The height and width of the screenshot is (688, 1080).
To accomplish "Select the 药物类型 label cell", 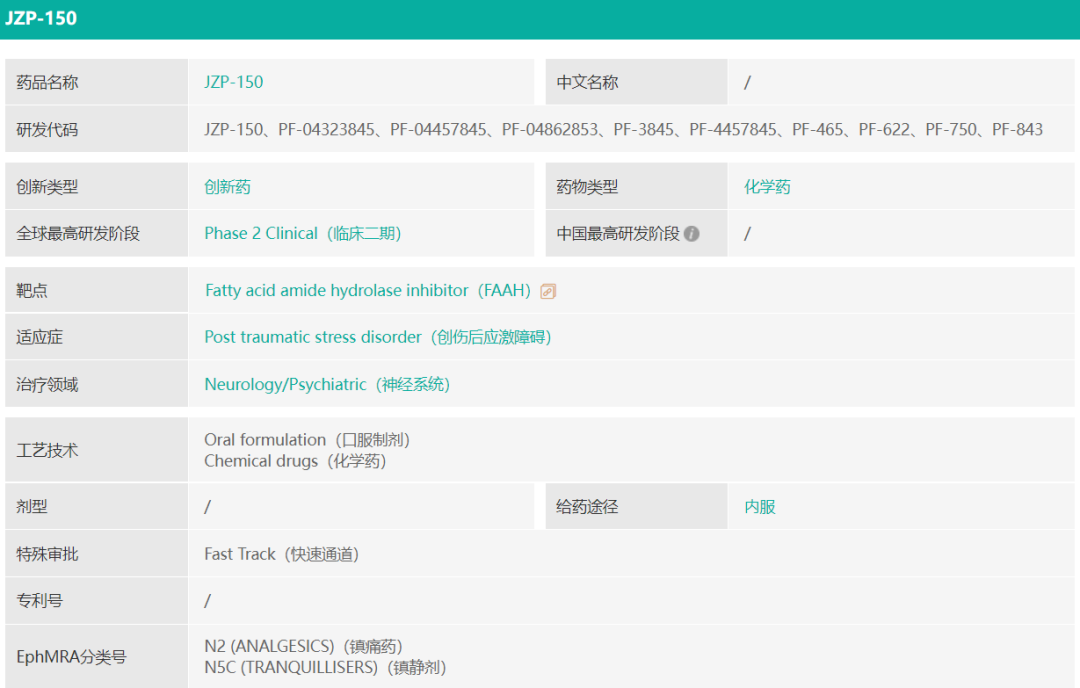I will point(636,187).
